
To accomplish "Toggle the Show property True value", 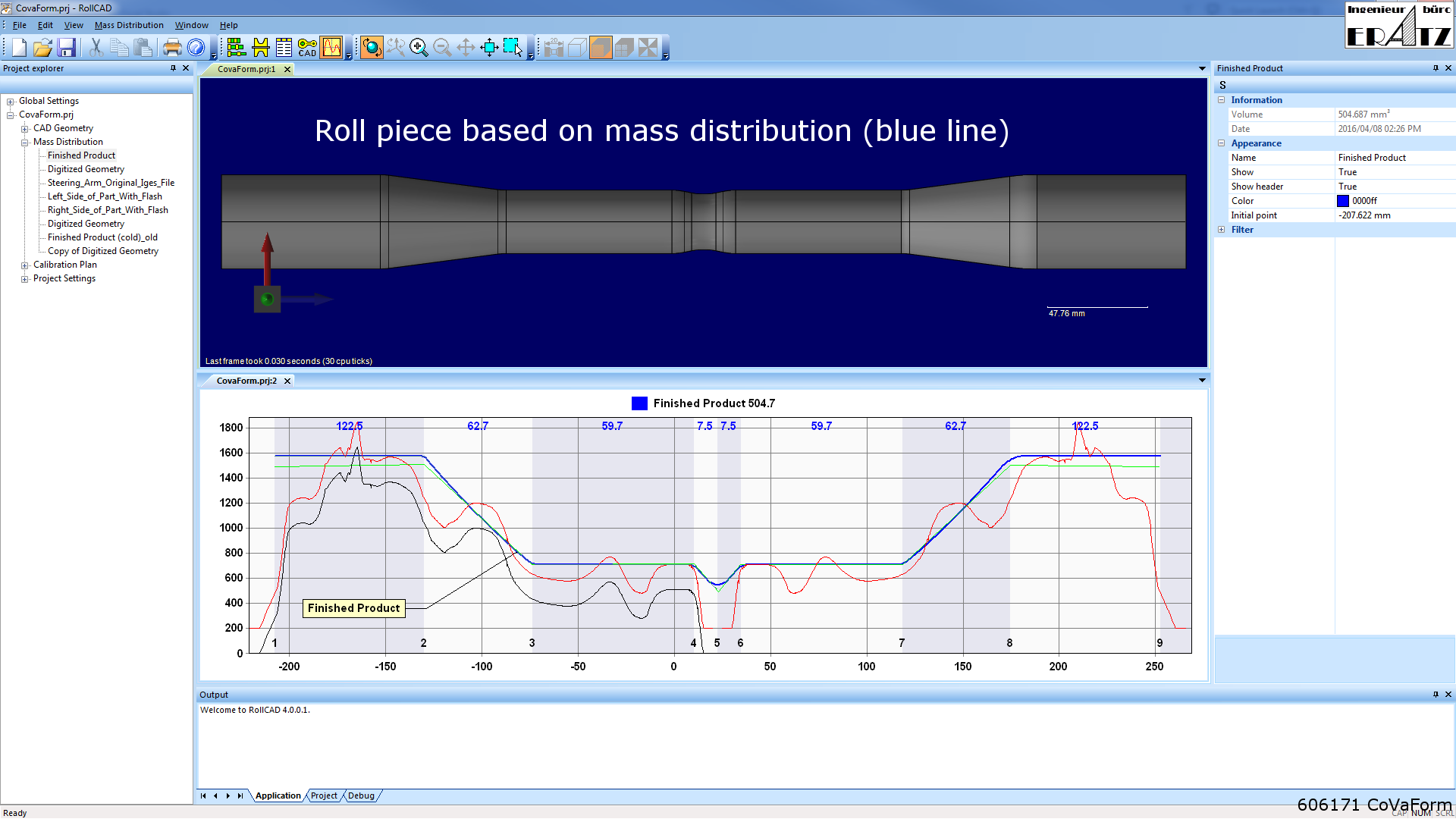I will pos(1395,172).
